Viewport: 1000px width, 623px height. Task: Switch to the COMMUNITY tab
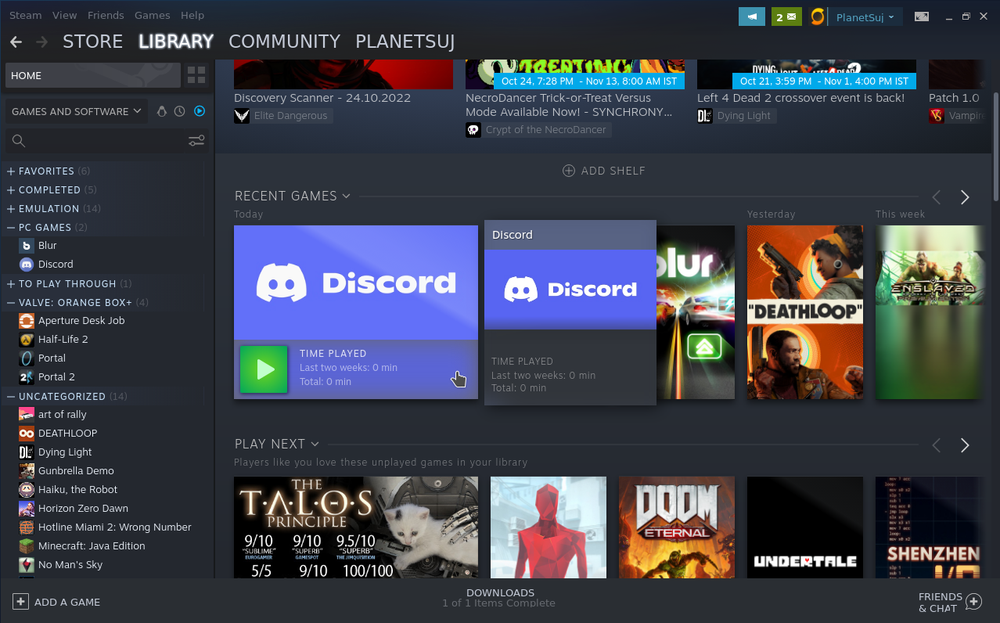(284, 41)
